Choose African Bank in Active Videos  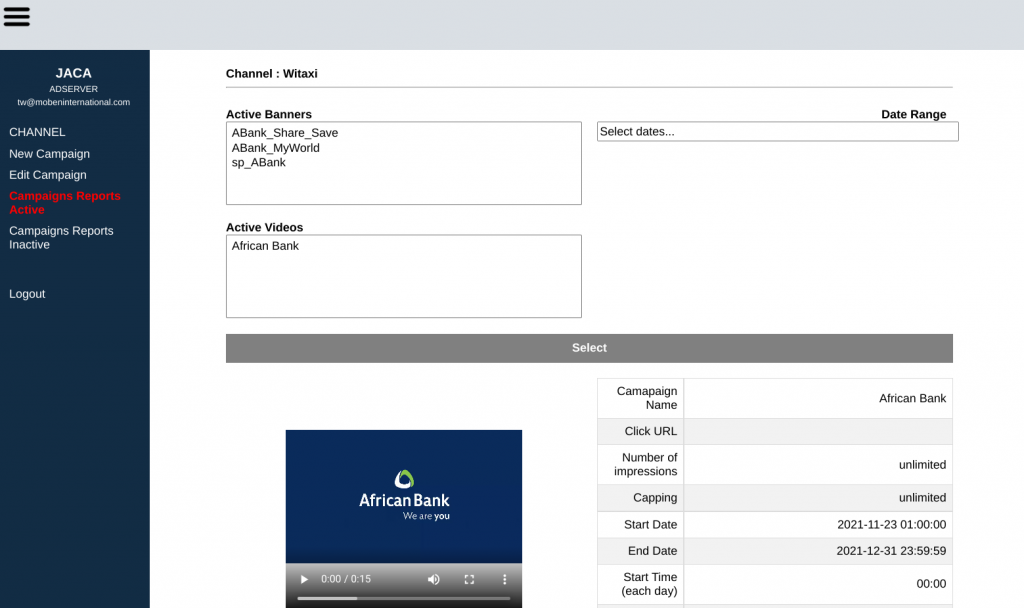[x=265, y=246]
